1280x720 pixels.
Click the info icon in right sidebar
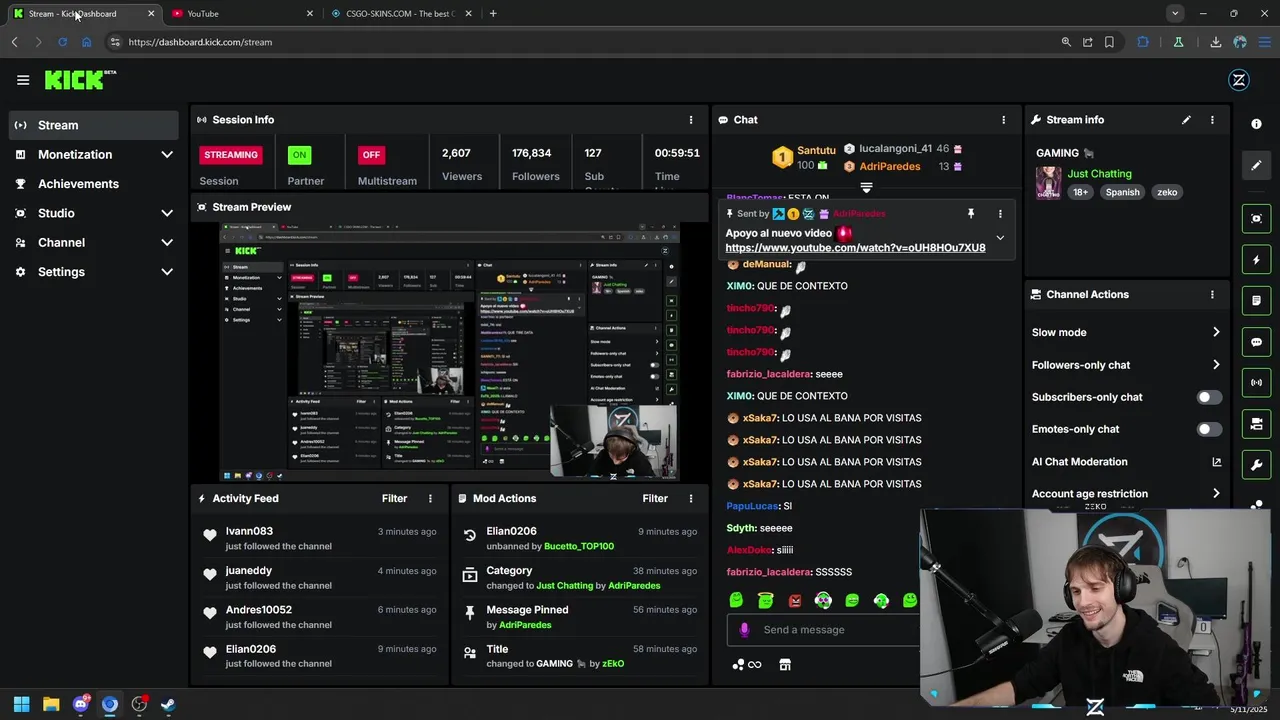1257,124
